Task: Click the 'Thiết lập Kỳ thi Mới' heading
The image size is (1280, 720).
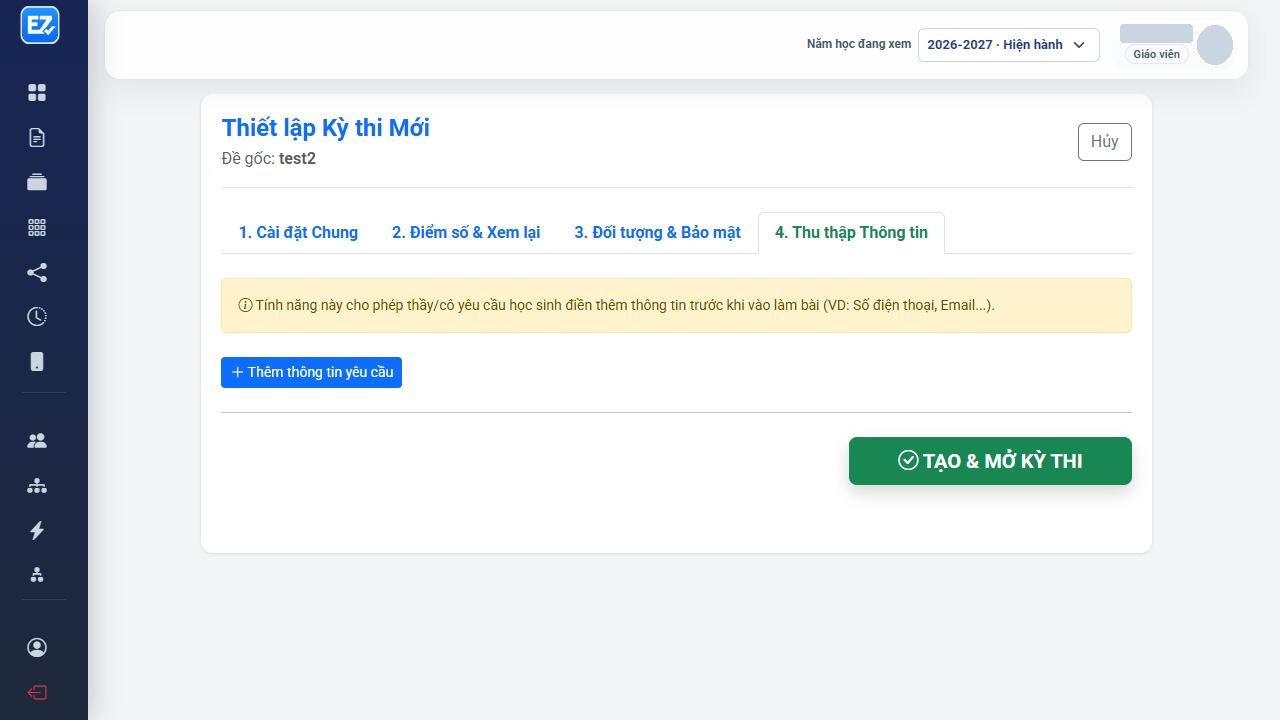Action: [326, 128]
